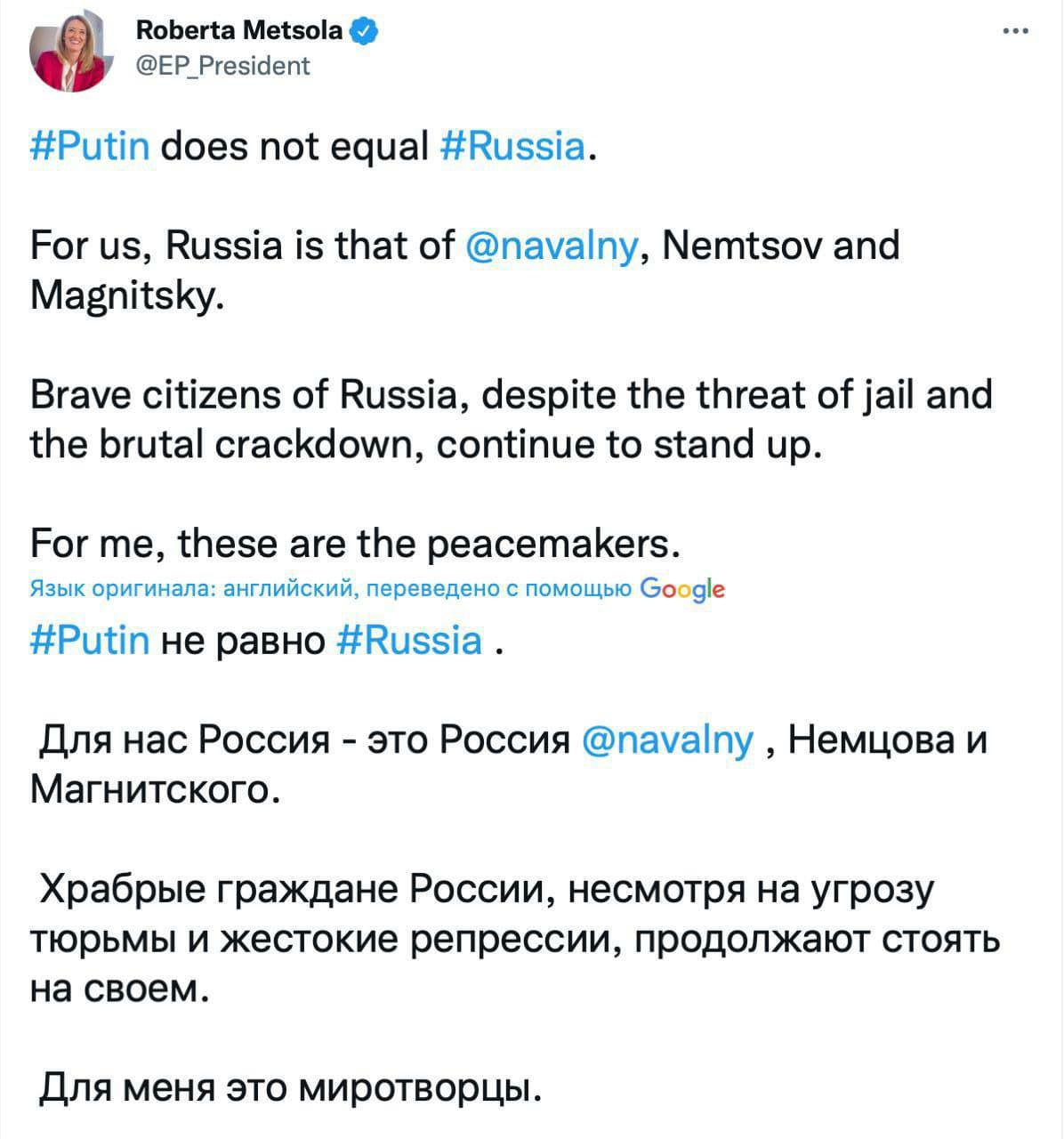Click the "Для меня это миротворцы." sentence
The width and height of the screenshot is (1064, 1139).
point(291,1086)
